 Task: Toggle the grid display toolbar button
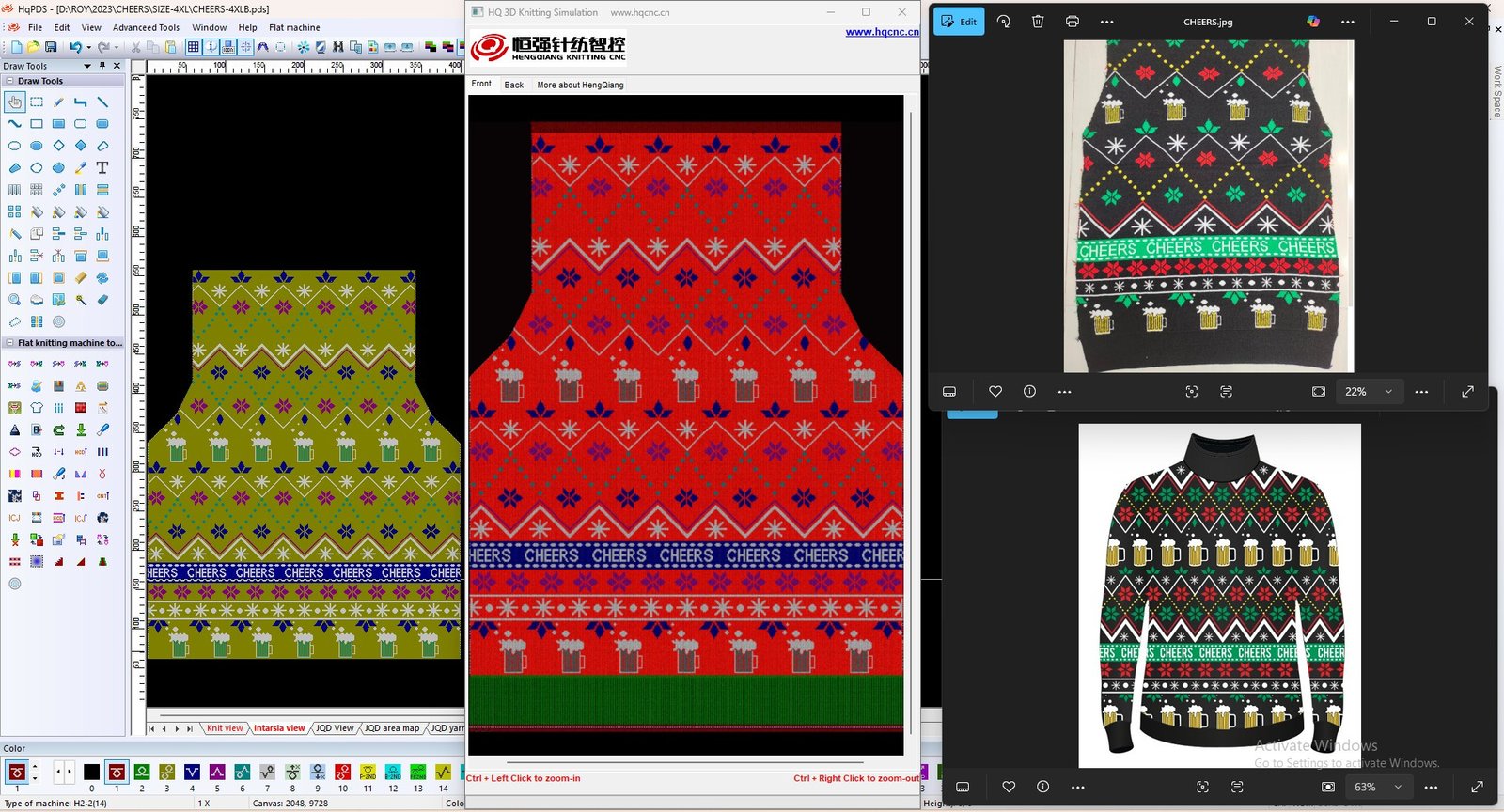point(193,47)
